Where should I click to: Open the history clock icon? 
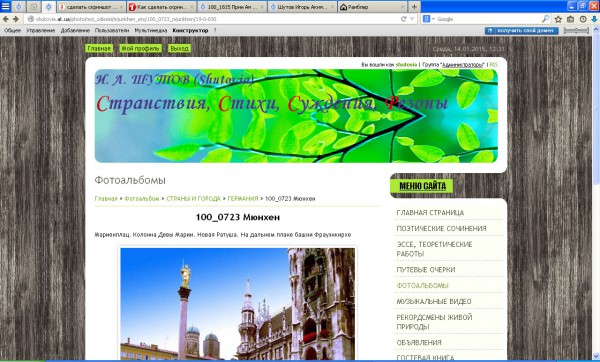click(x=583, y=19)
